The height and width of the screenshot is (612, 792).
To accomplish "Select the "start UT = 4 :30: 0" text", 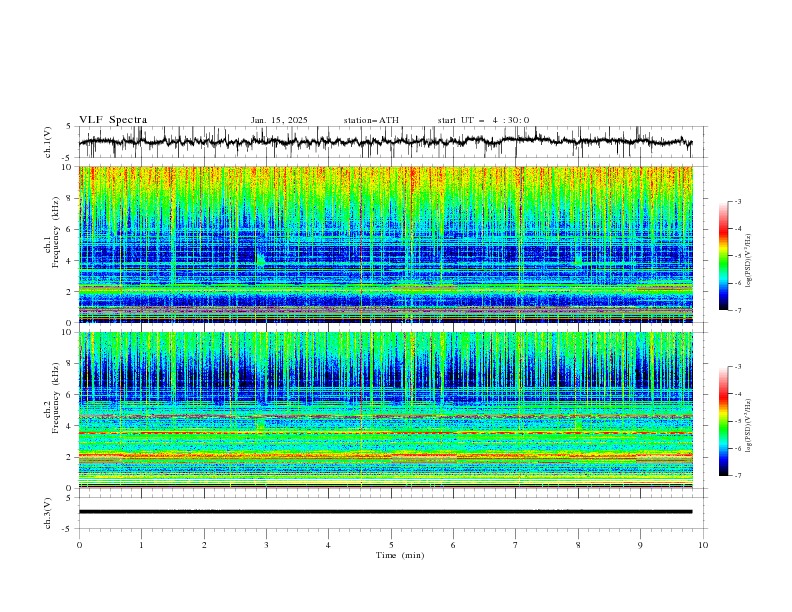I will coord(483,120).
